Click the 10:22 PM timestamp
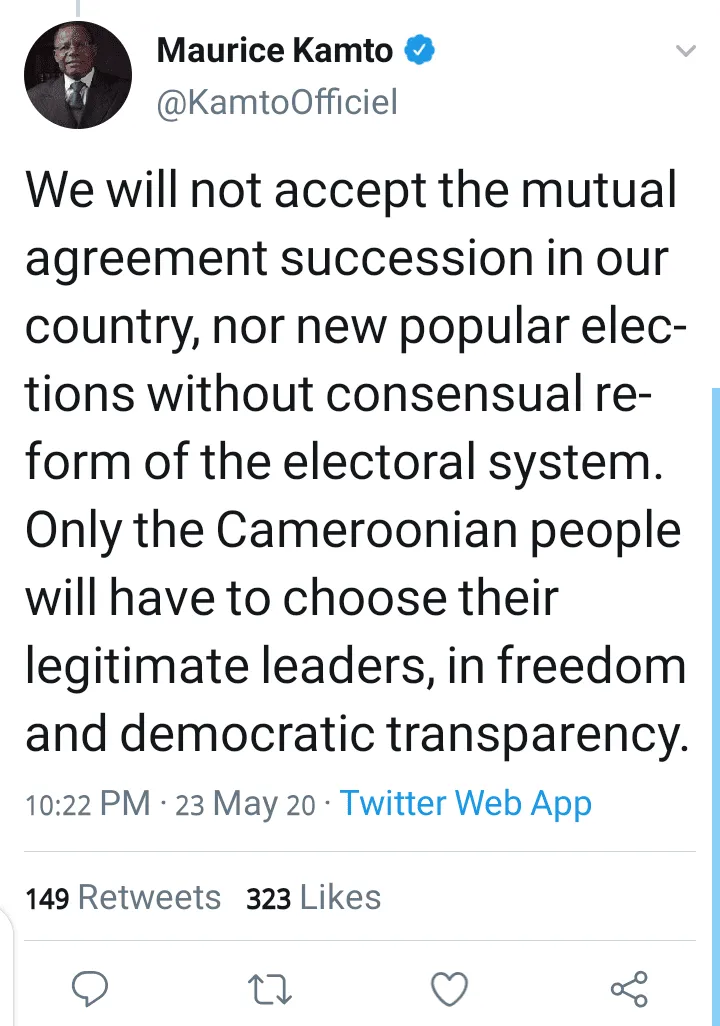 coord(88,804)
